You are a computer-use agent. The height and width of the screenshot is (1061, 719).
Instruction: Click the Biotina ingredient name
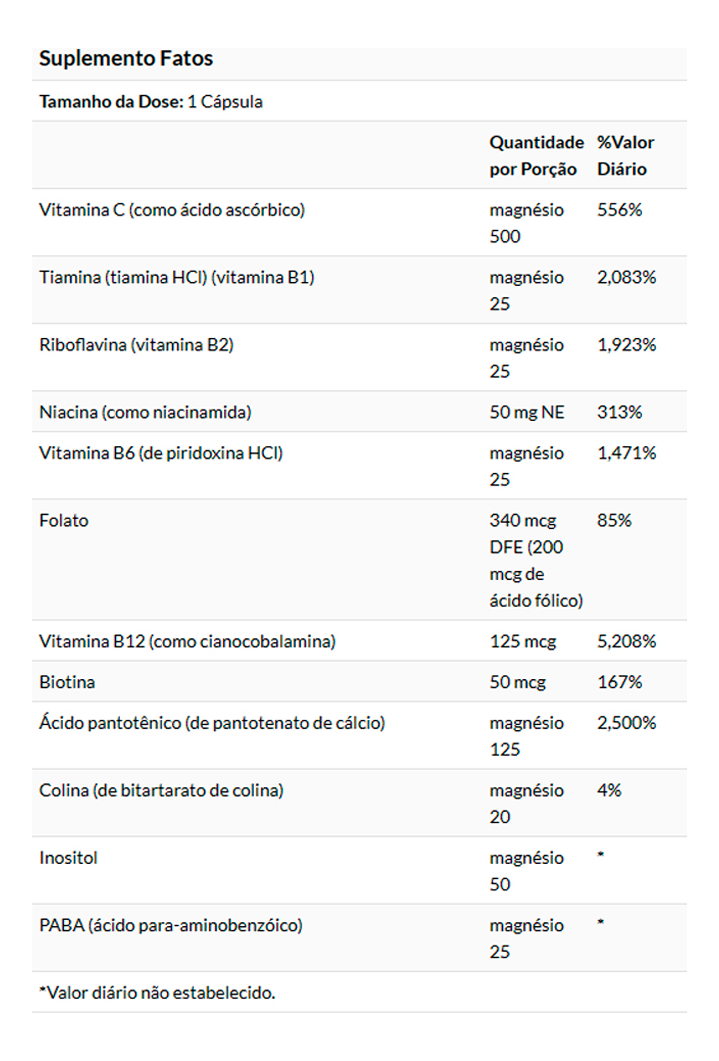click(67, 683)
